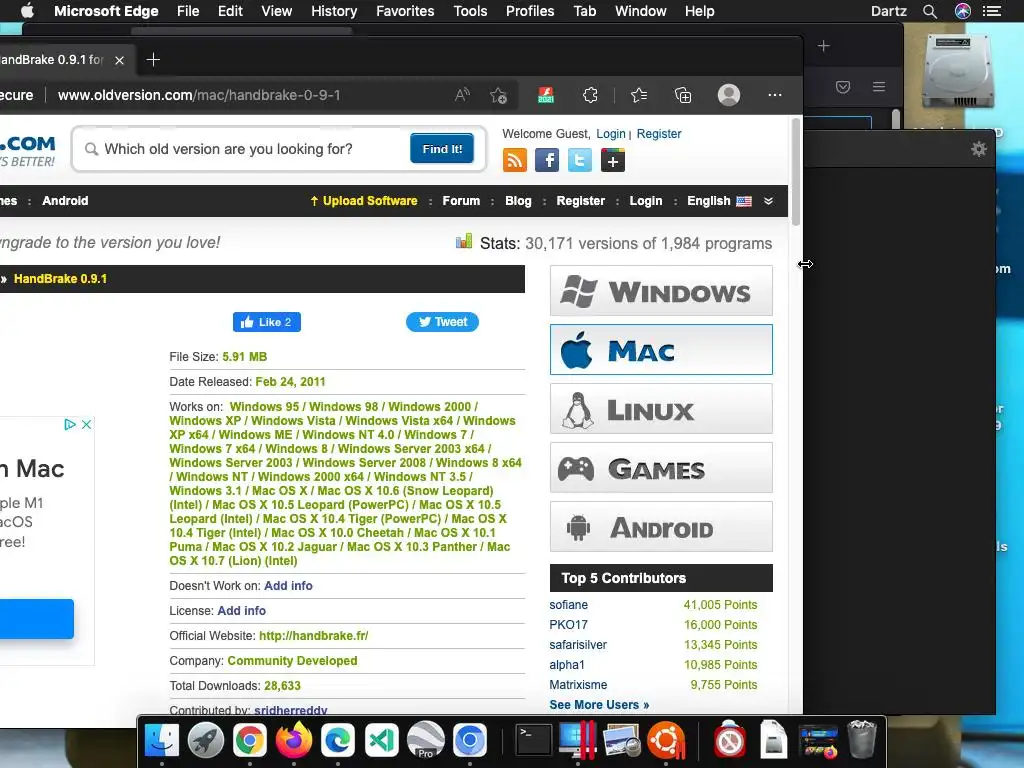This screenshot has width=1024, height=768.
Task: Open the hamburger menu in the background window
Action: pos(879,87)
